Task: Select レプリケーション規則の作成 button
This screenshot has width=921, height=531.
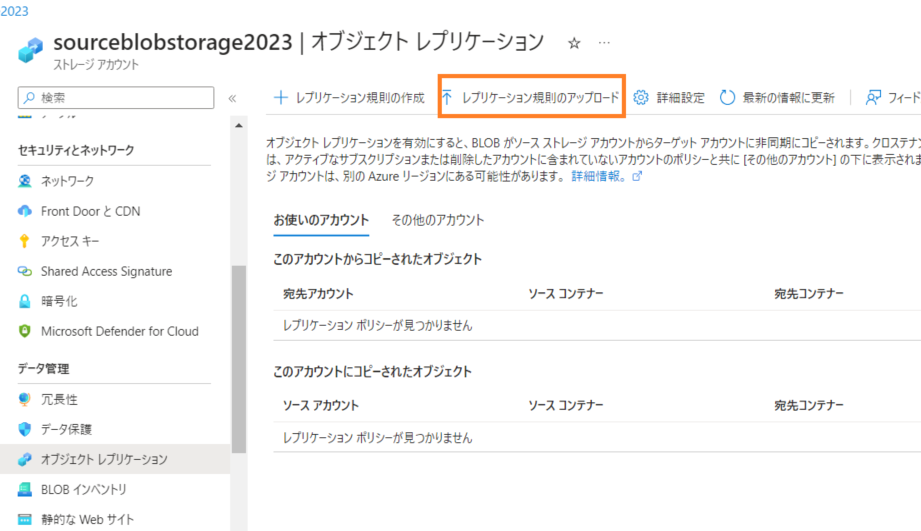Action: (x=349, y=98)
